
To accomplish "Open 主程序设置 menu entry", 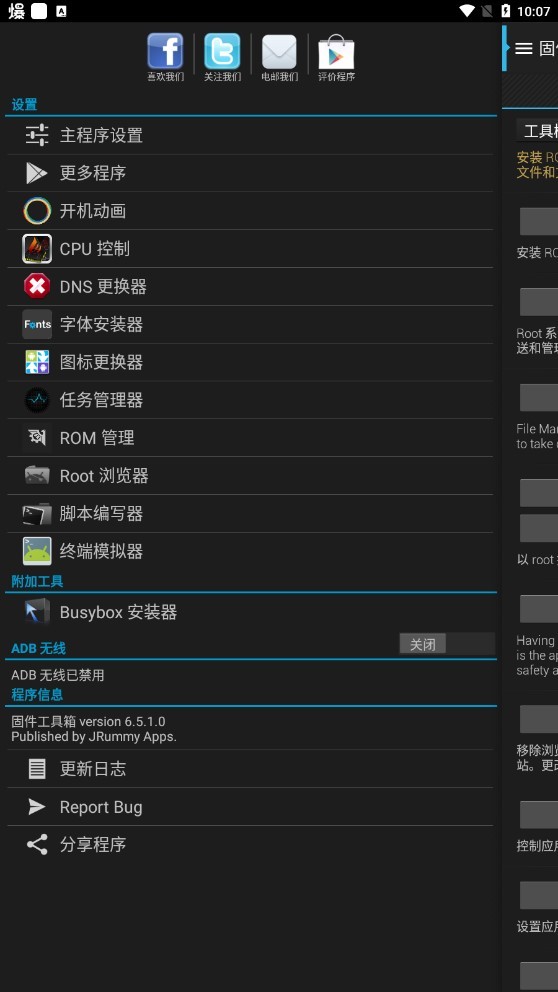I will coord(250,135).
